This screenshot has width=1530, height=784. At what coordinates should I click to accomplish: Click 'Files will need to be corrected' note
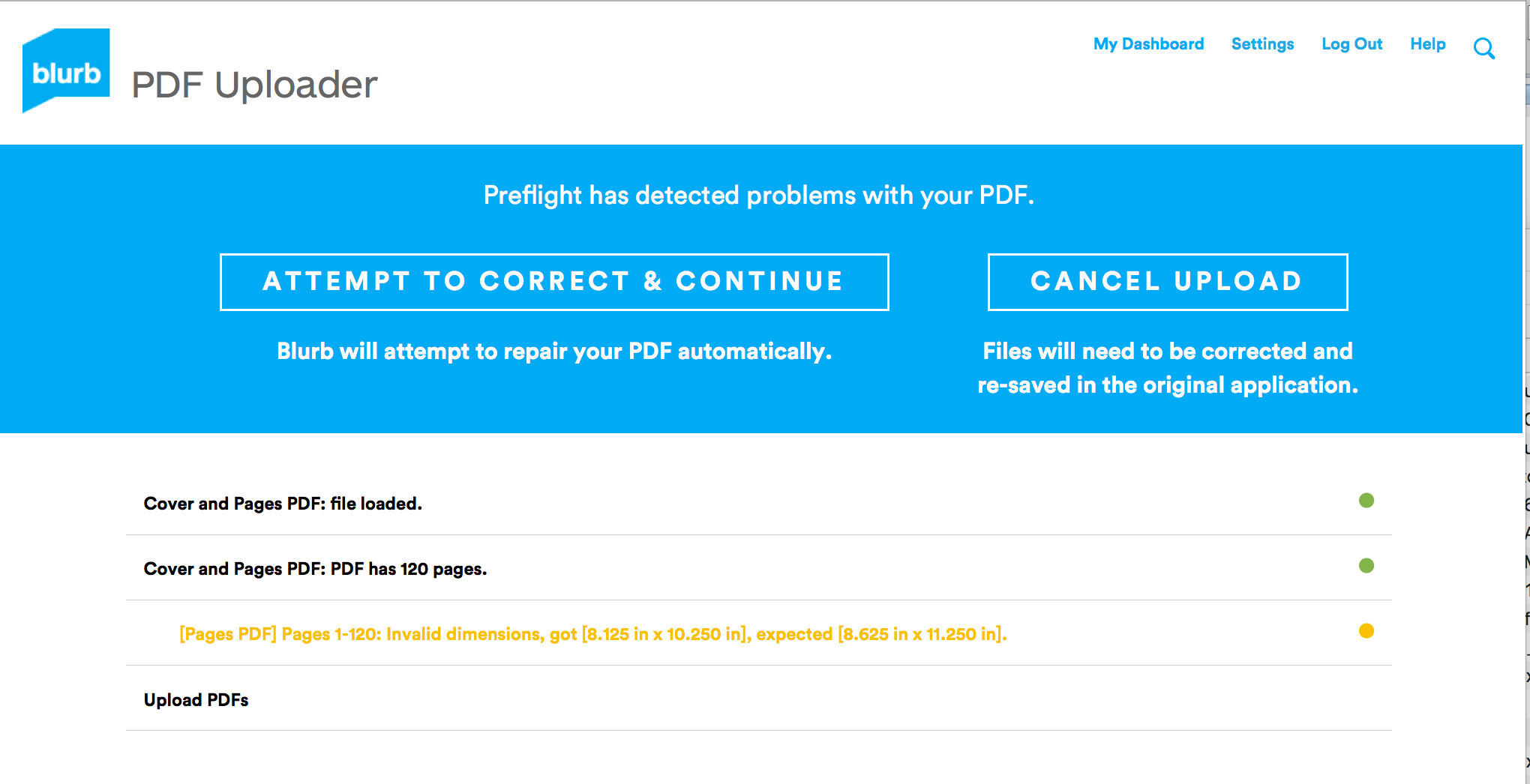tap(1167, 368)
